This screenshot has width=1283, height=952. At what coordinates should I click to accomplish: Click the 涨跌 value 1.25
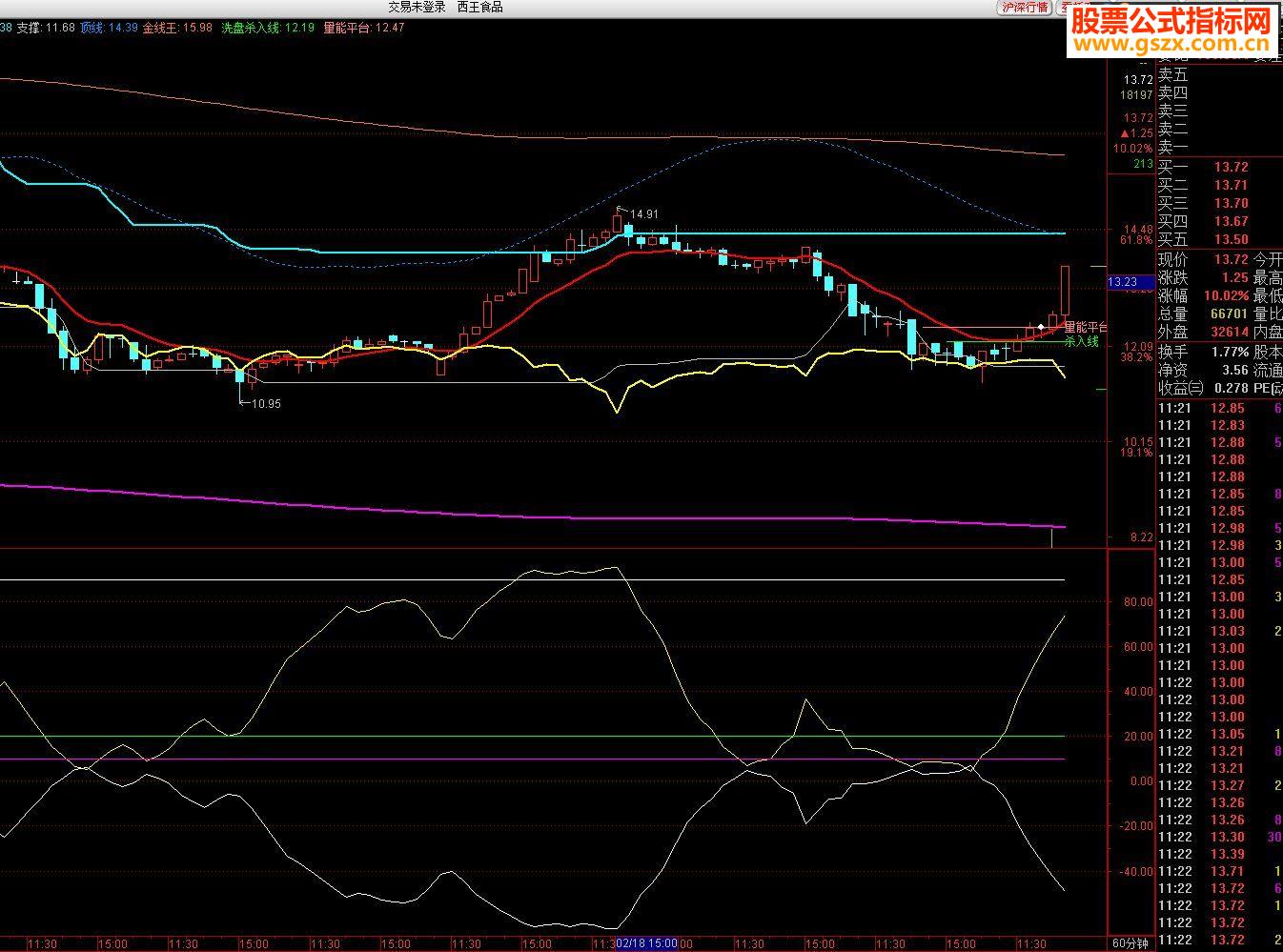1234,277
